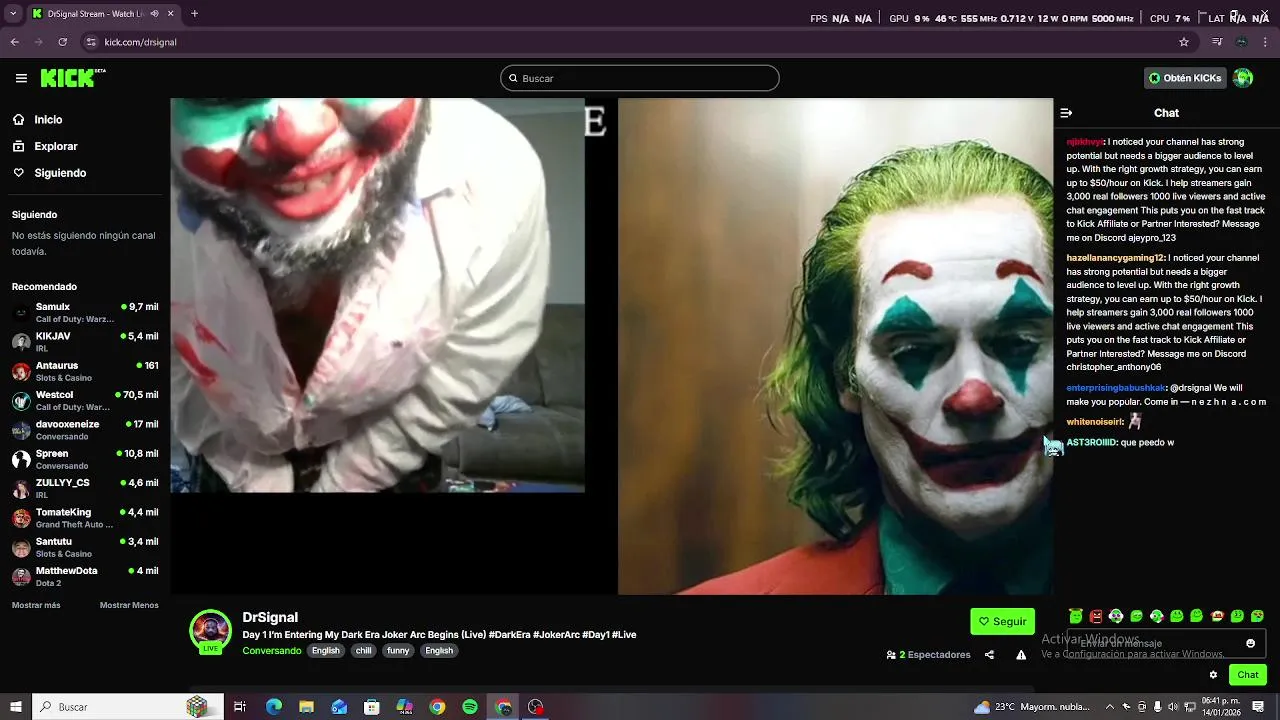
Task: Click chat username AST3ROIIID
Action: (x=1091, y=442)
